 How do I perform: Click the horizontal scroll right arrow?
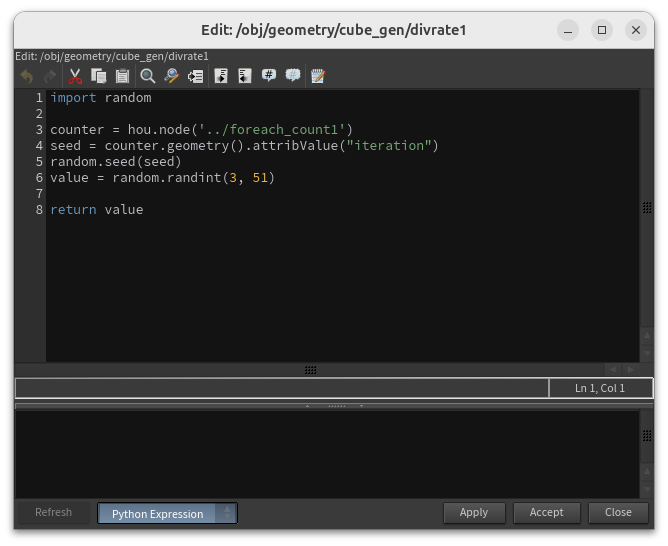click(631, 369)
